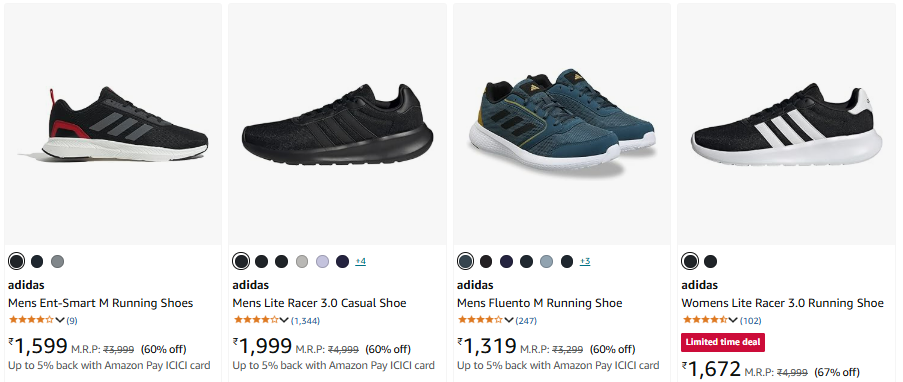Expand rating chevron for Mens Lite Racer 3.0
This screenshot has height=382, width=903.
click(x=283, y=320)
